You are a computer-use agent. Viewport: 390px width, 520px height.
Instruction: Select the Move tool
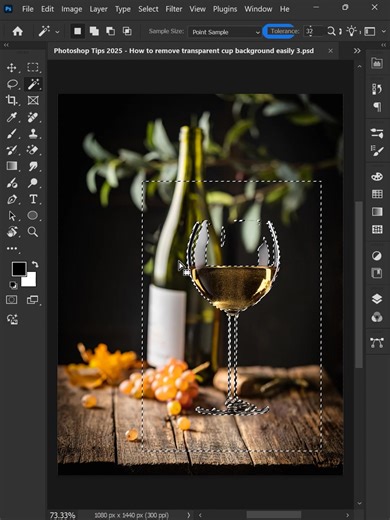12,68
